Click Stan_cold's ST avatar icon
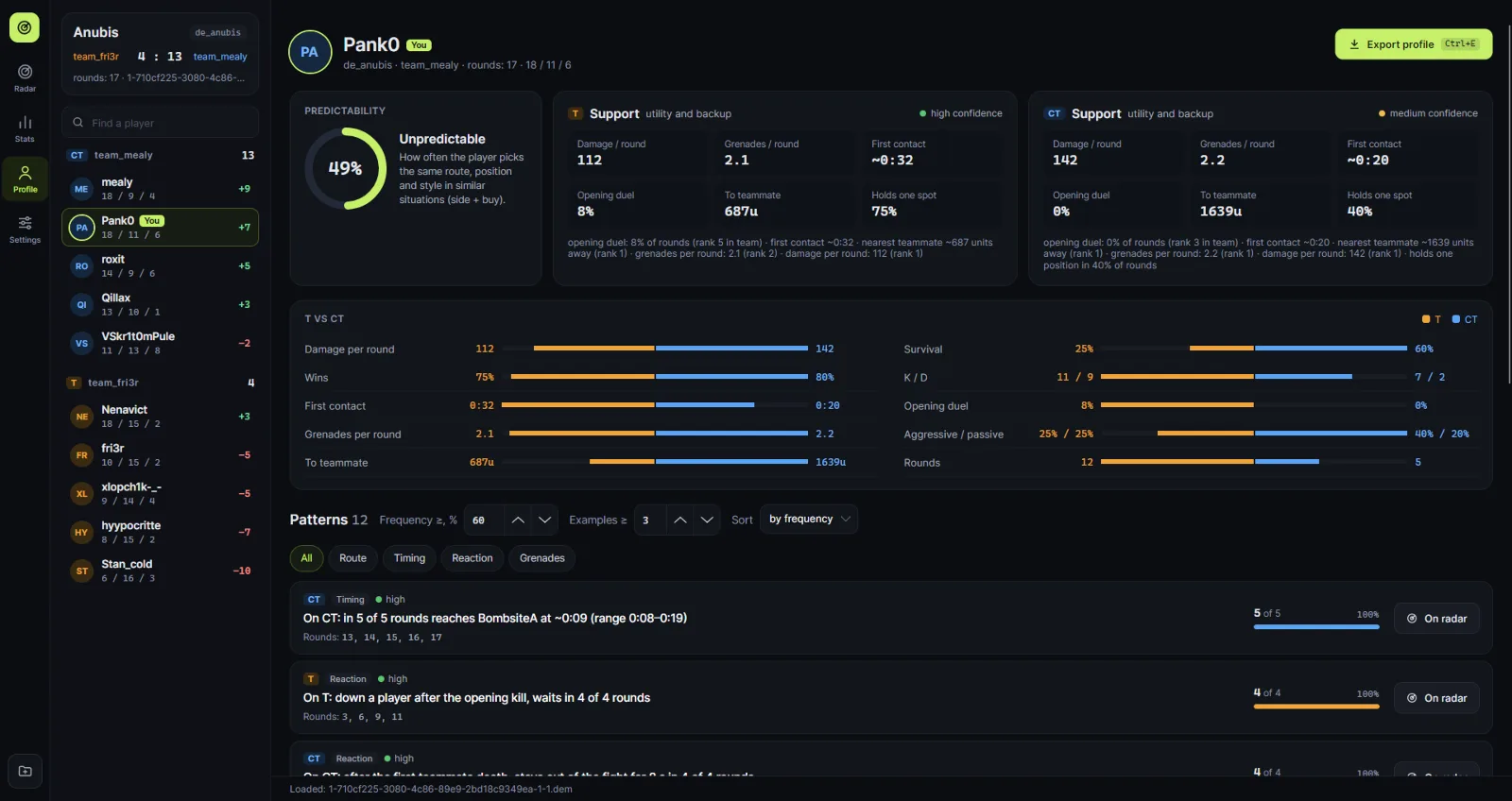This screenshot has width=1512, height=801. coord(81,571)
